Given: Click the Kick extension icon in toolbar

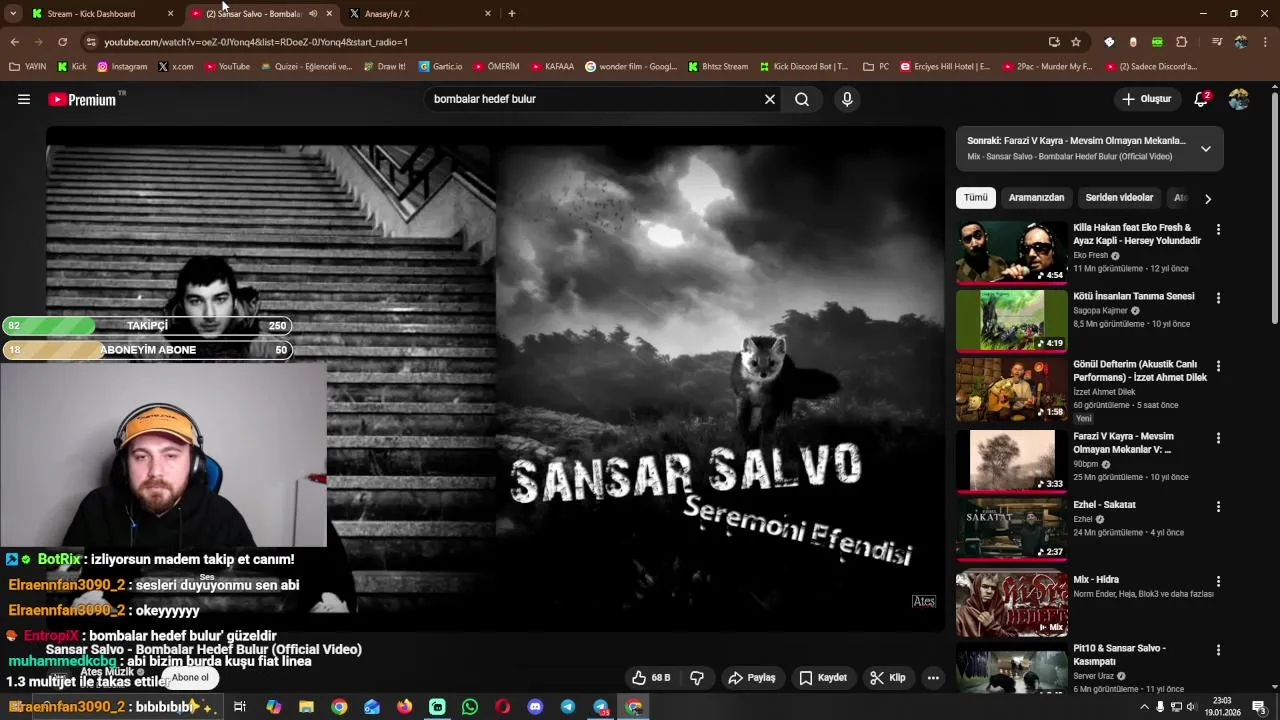Looking at the screenshot, I should pos(1157,42).
